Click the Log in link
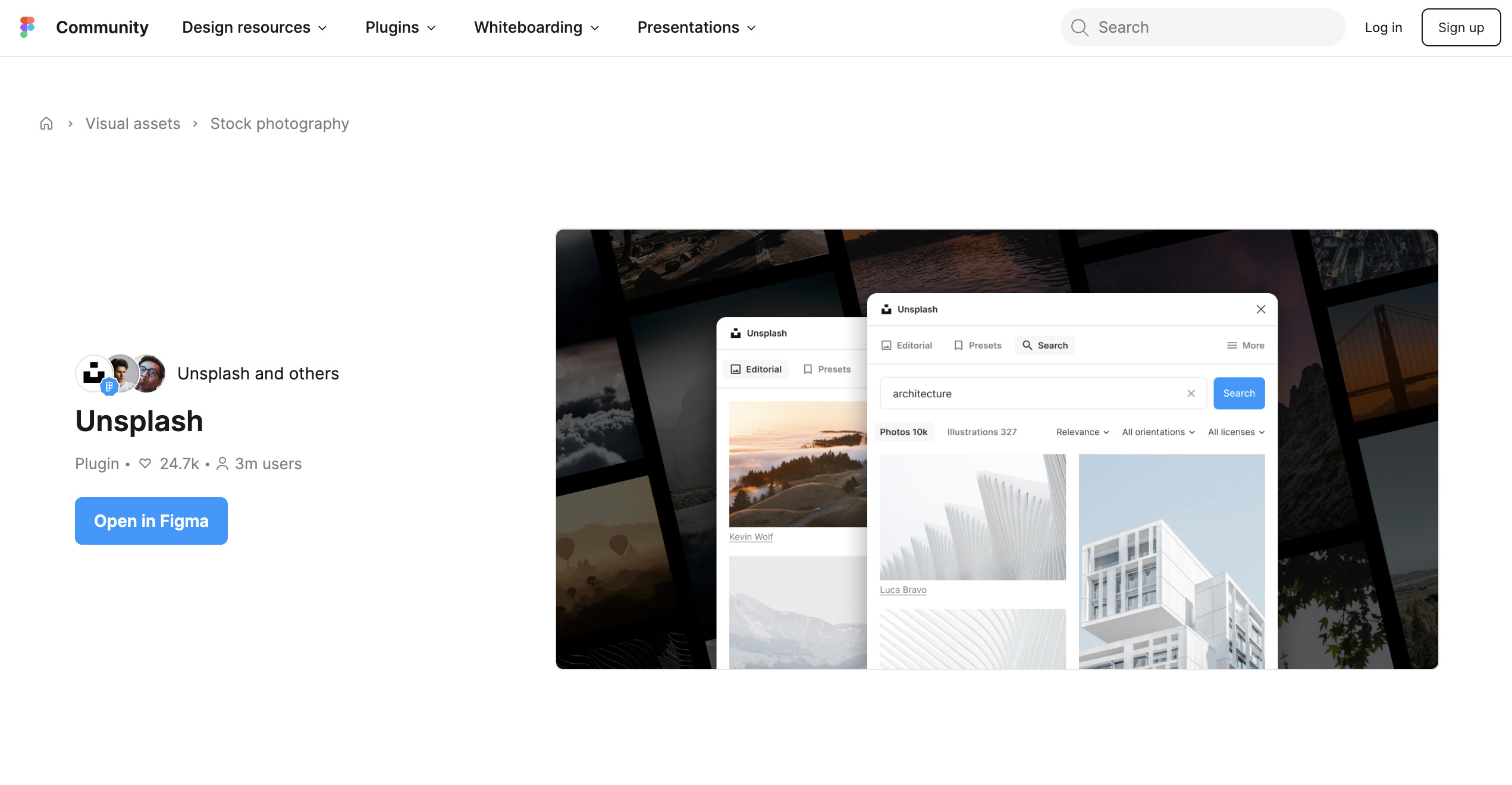This screenshot has height=785, width=1512. [x=1383, y=27]
